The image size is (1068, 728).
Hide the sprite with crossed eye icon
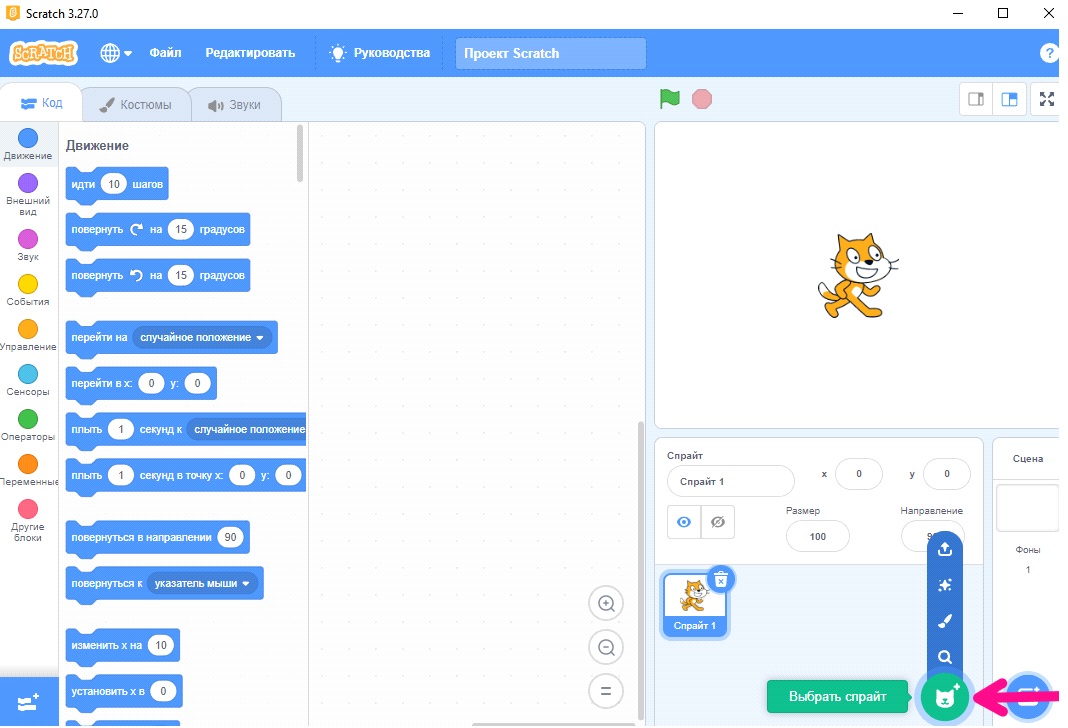pos(717,522)
